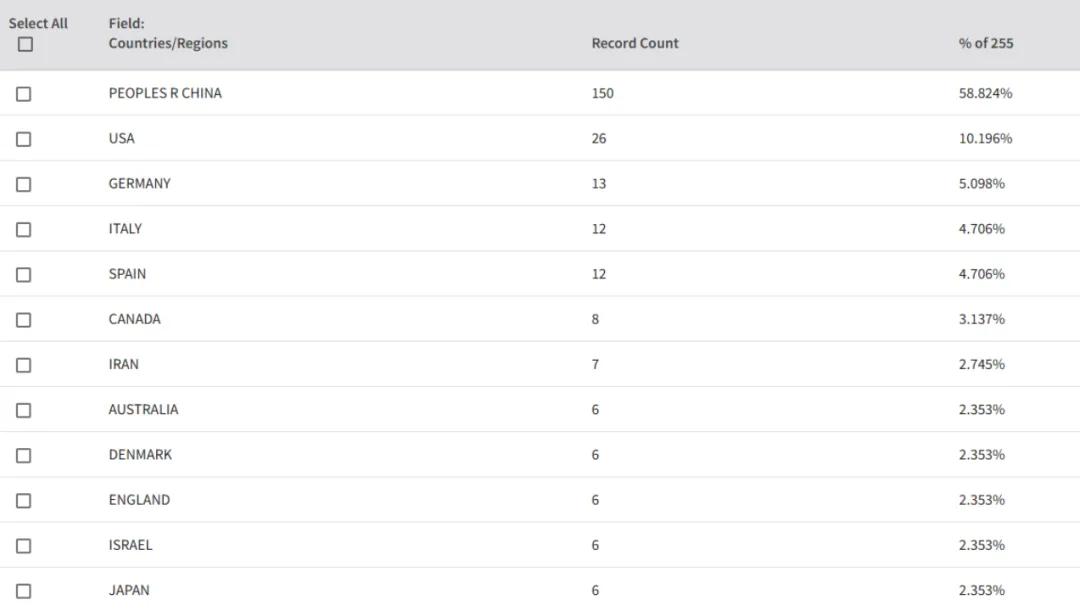
Task: Click the USA record count 26
Action: coord(599,138)
